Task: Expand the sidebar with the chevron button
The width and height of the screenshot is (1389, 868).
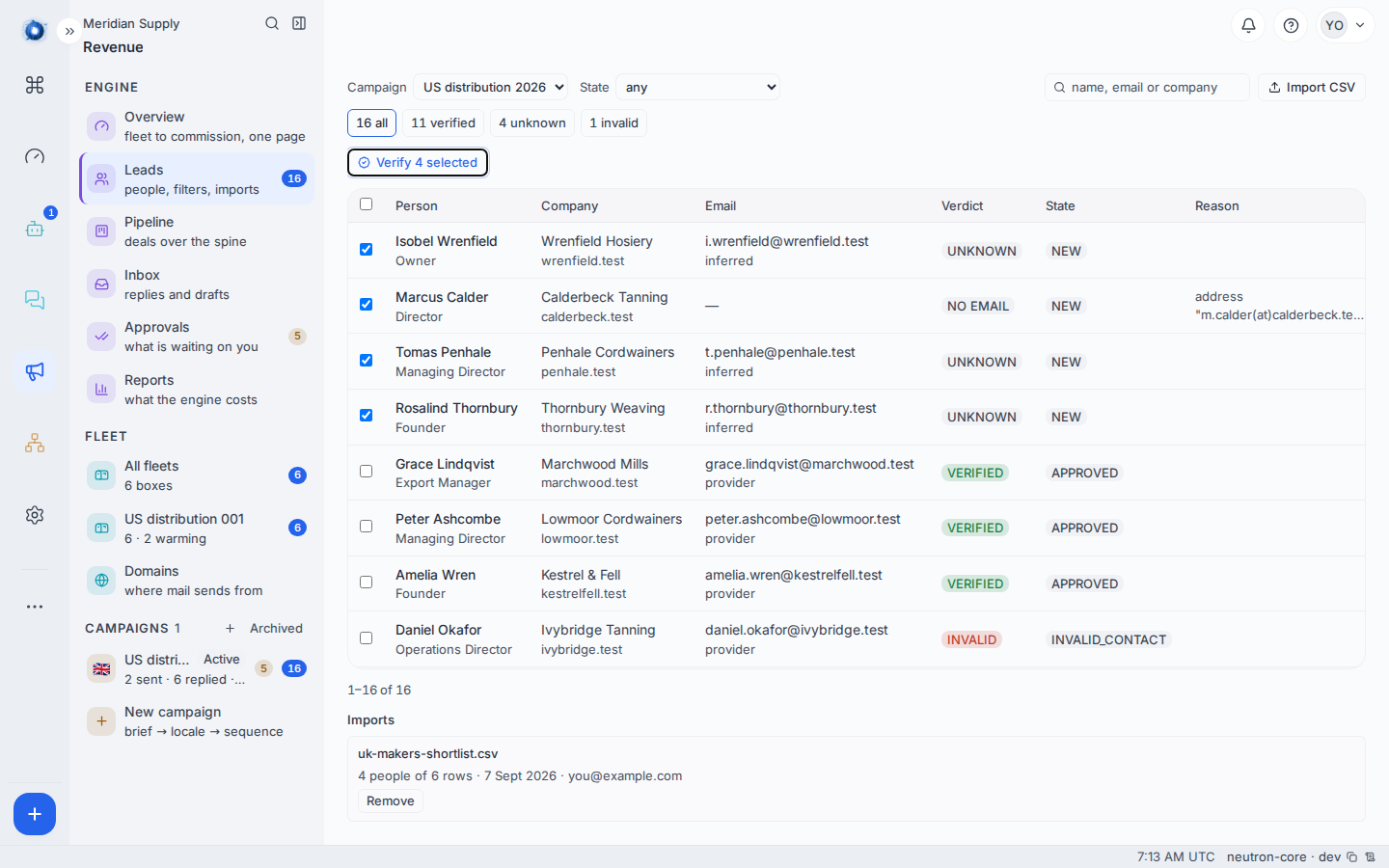Action: pyautogui.click(x=69, y=31)
